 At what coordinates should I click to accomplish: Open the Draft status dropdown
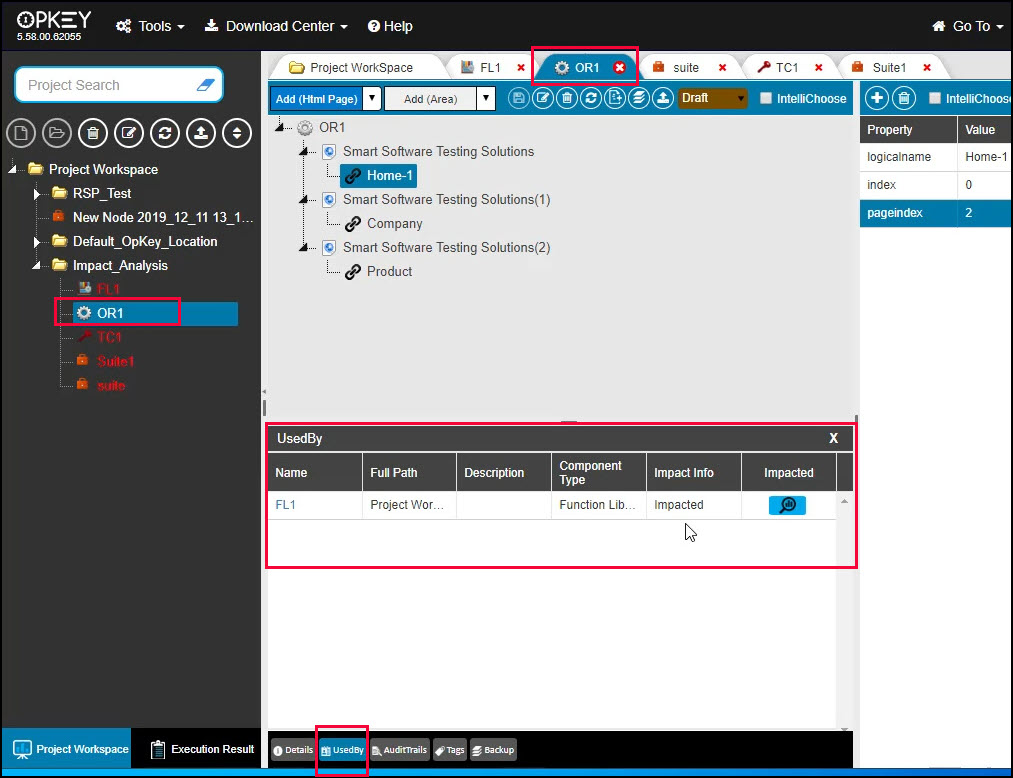(713, 98)
